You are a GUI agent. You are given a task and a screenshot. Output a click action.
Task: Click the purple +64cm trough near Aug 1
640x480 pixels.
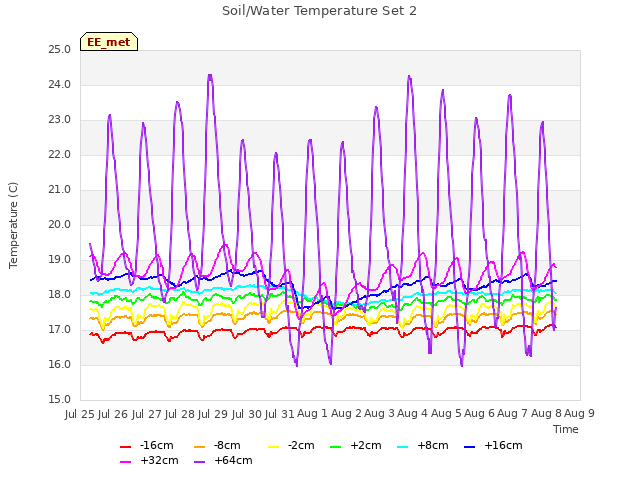pyautogui.click(x=296, y=364)
